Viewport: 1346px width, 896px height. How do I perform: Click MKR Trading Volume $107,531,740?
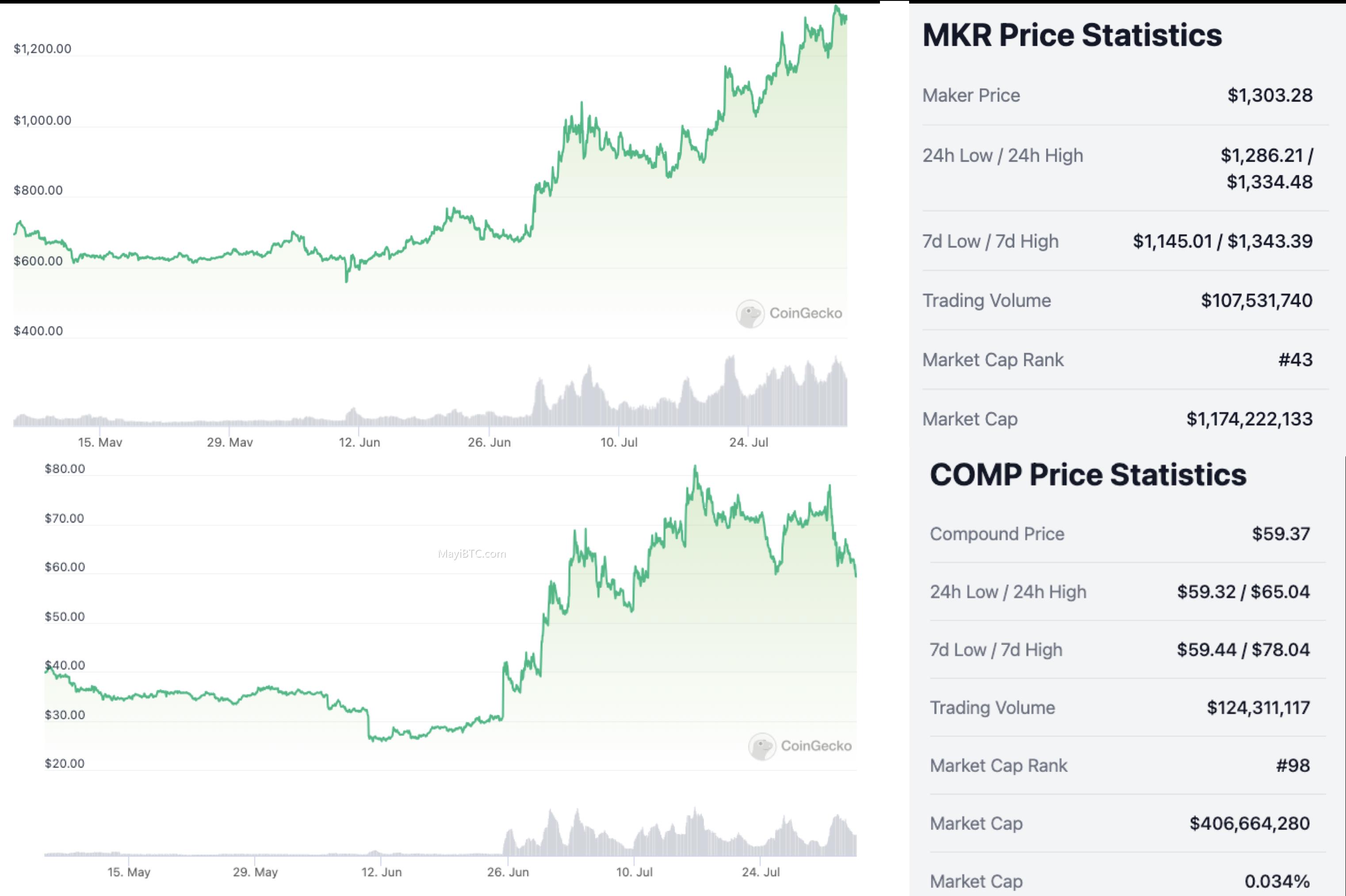(x=1256, y=301)
